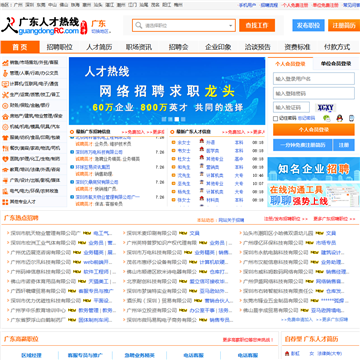Image resolution: width=360 pixels, height=360 pixels.
Task: Click the 东莞 city link in top bar
Action: click(x=41, y=5)
